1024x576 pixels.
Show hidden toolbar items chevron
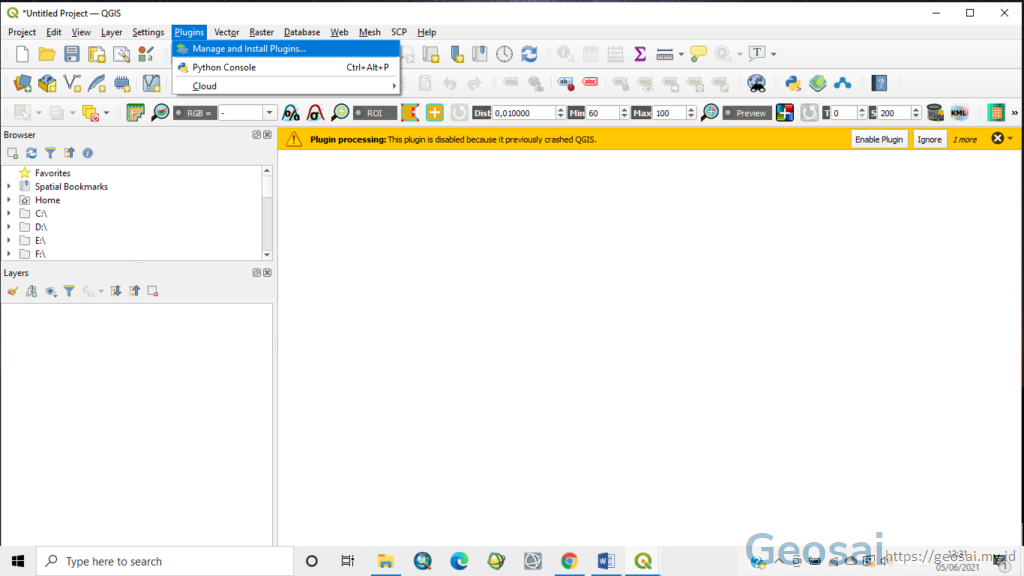[x=1015, y=113]
